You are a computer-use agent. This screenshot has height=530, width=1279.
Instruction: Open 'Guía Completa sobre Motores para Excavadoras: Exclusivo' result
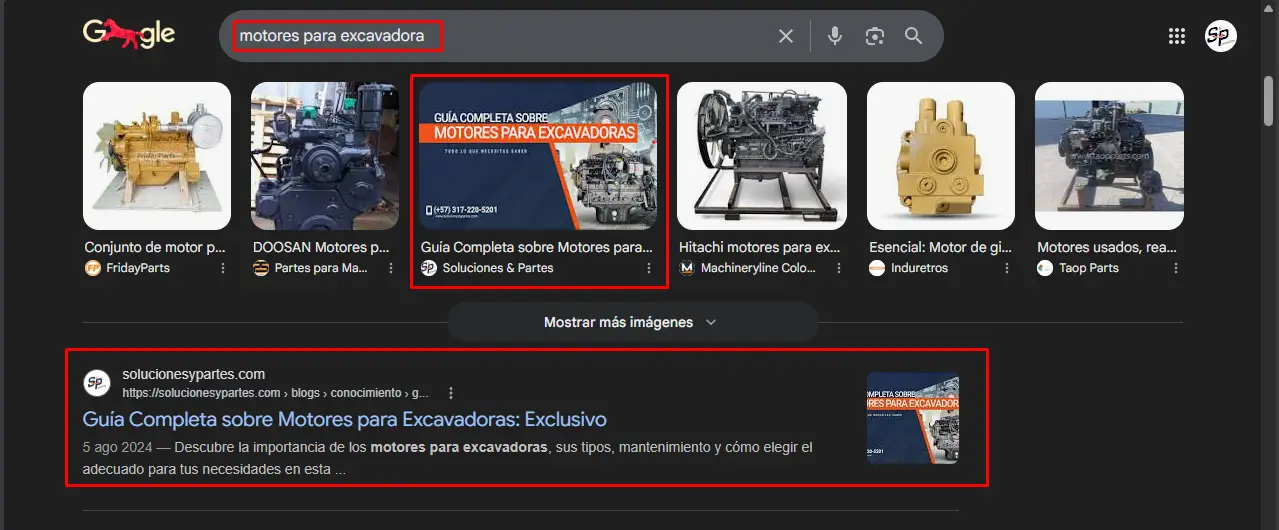coord(345,419)
